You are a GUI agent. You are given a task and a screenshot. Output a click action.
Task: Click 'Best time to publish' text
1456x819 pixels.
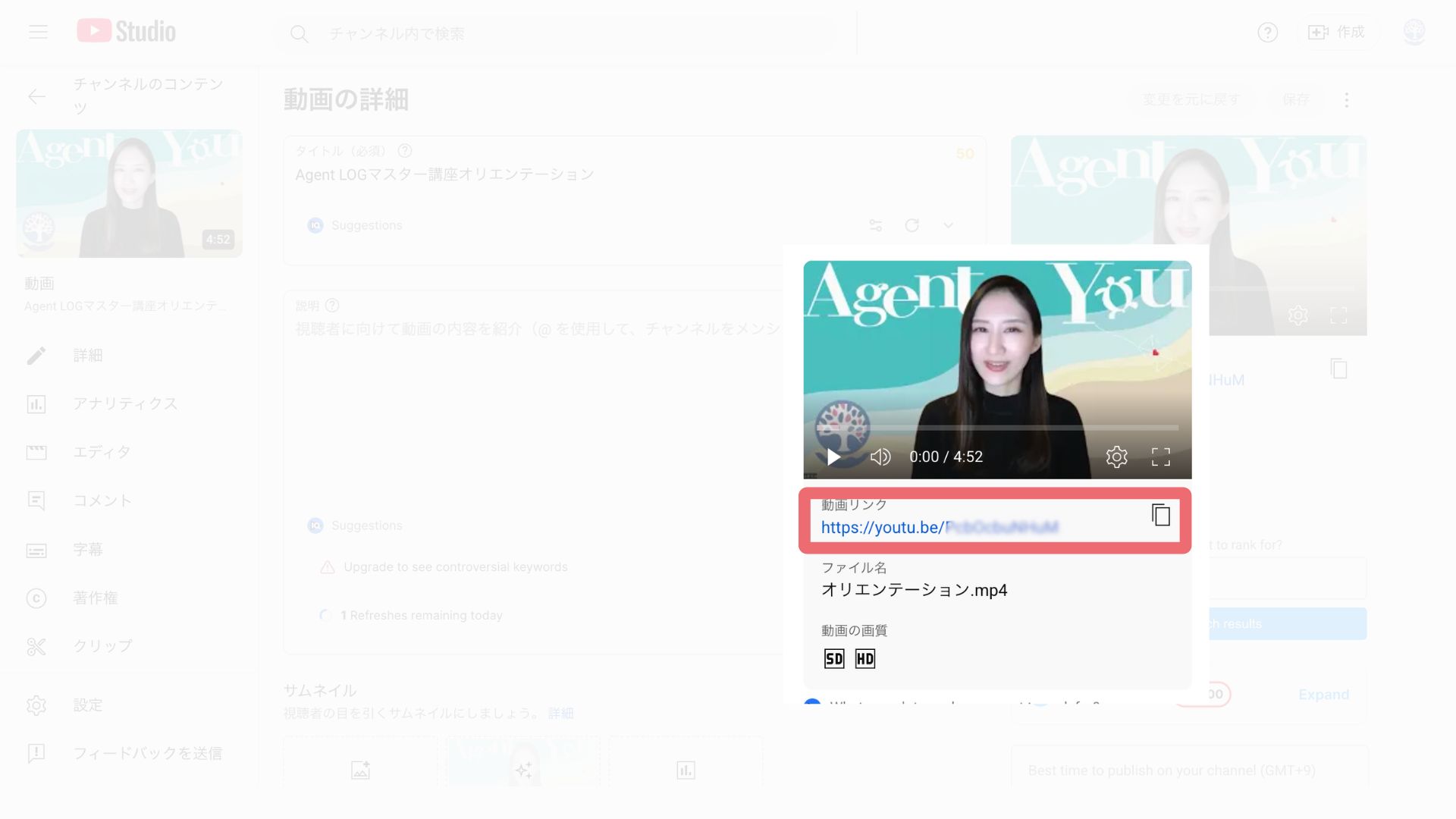(x=1172, y=770)
